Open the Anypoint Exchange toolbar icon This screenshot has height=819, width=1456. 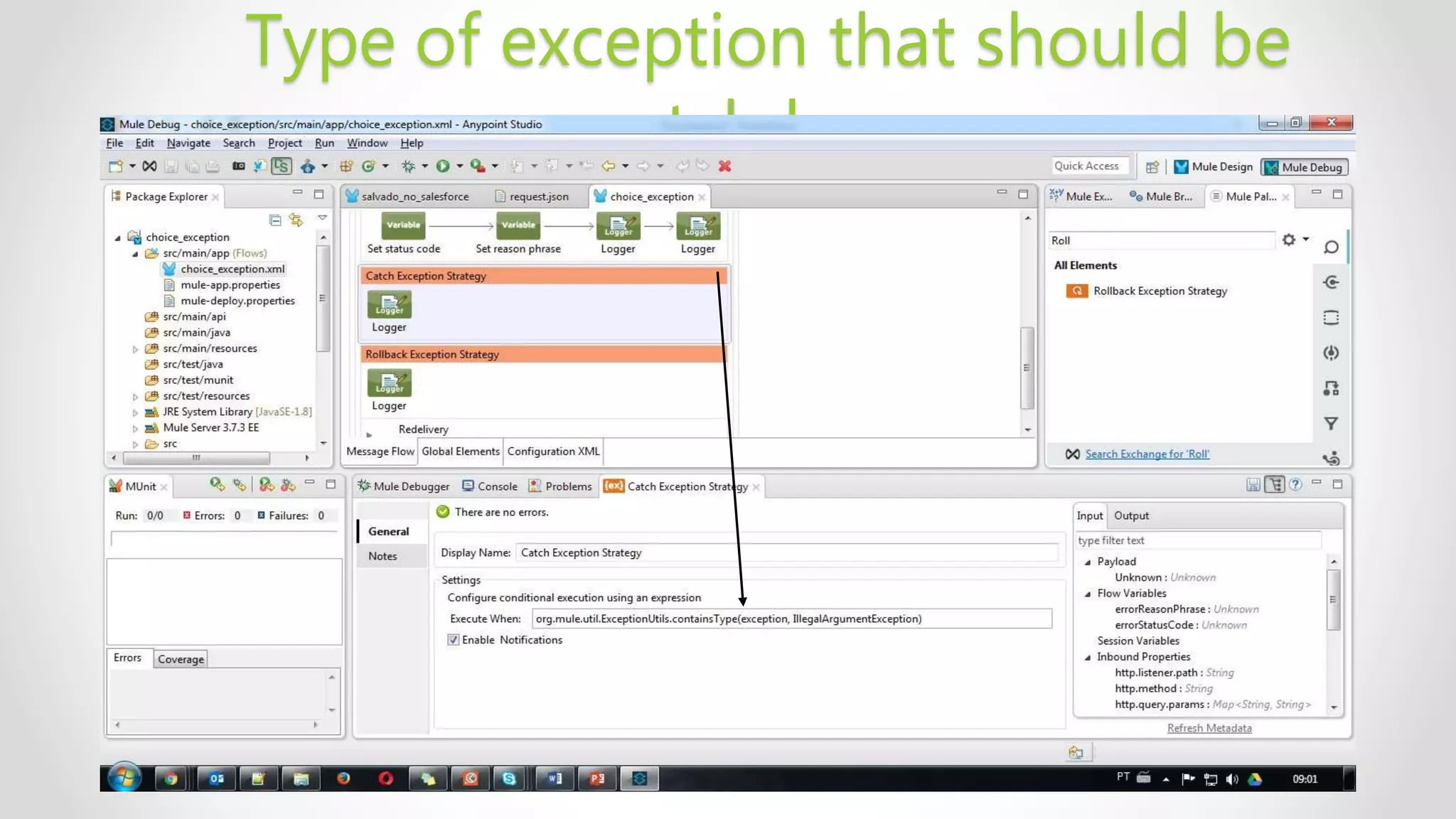tap(149, 166)
